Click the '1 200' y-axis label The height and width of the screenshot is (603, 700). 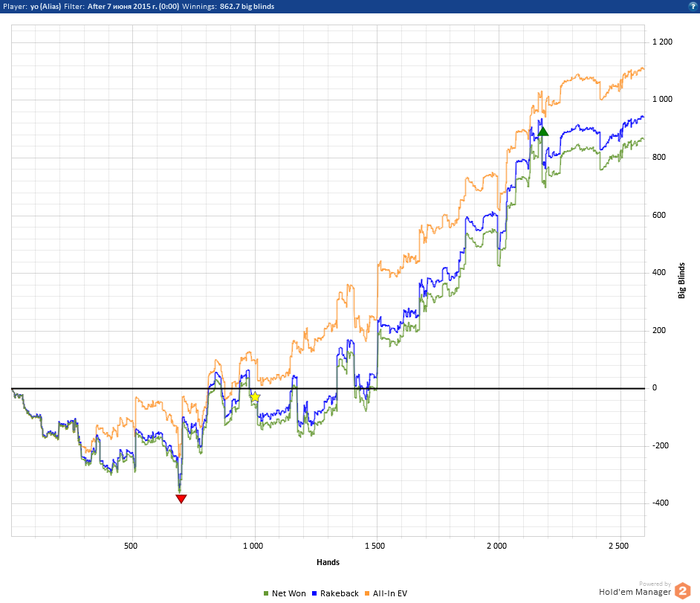(x=662, y=42)
